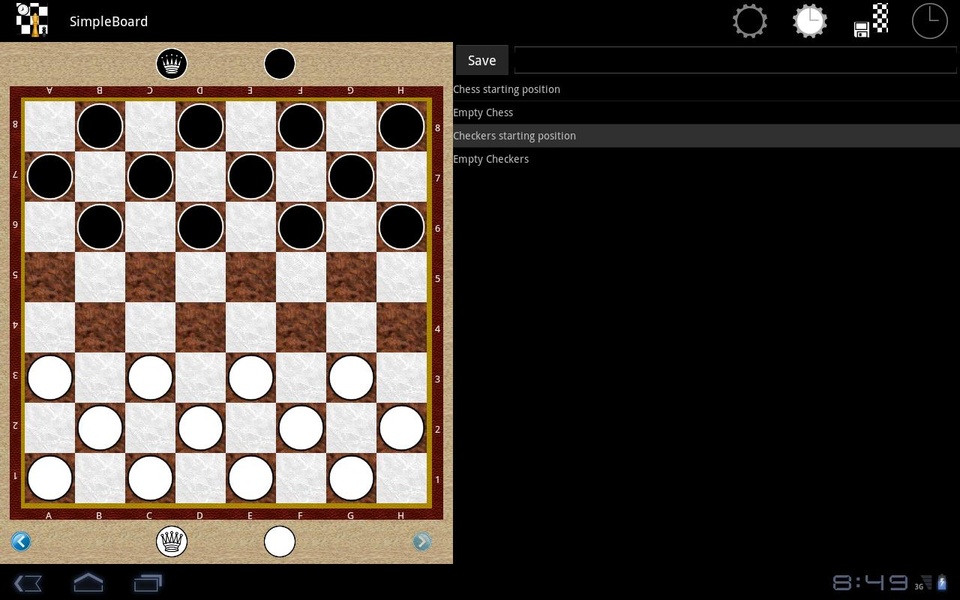Select white checker on square B2

point(100,427)
